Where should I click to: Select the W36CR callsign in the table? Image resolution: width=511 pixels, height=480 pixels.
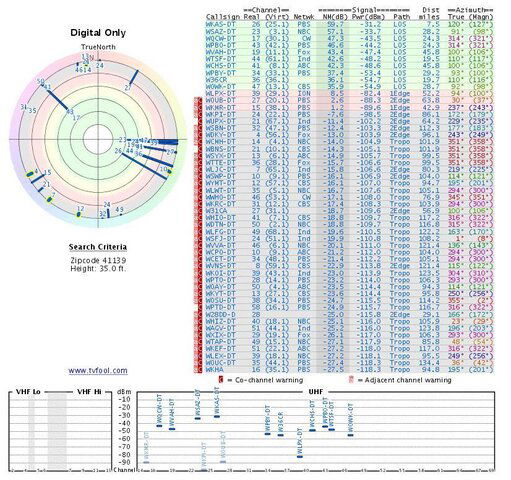click(x=216, y=80)
